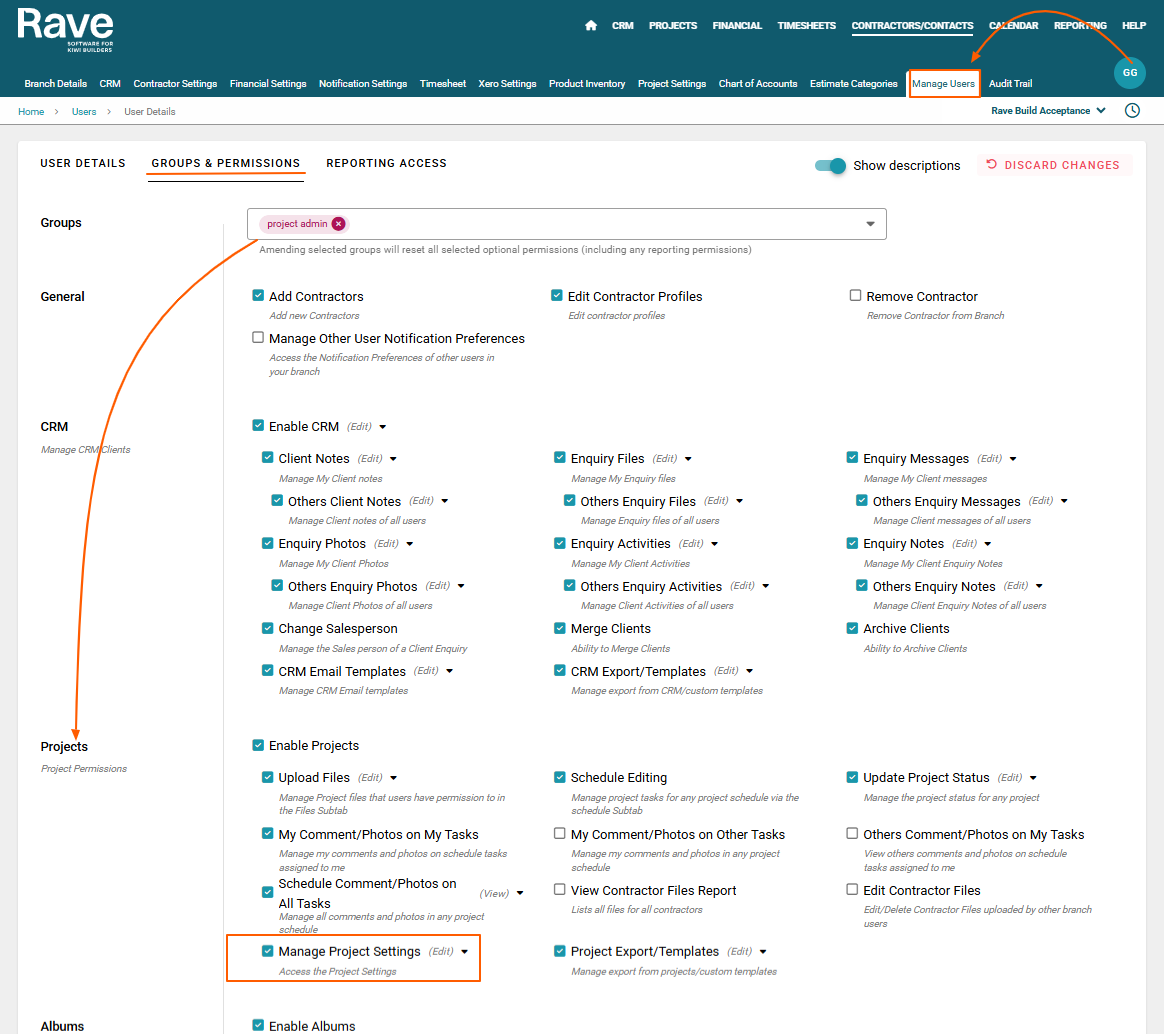Open CRM Email Templates Edit dropdown

[450, 671]
